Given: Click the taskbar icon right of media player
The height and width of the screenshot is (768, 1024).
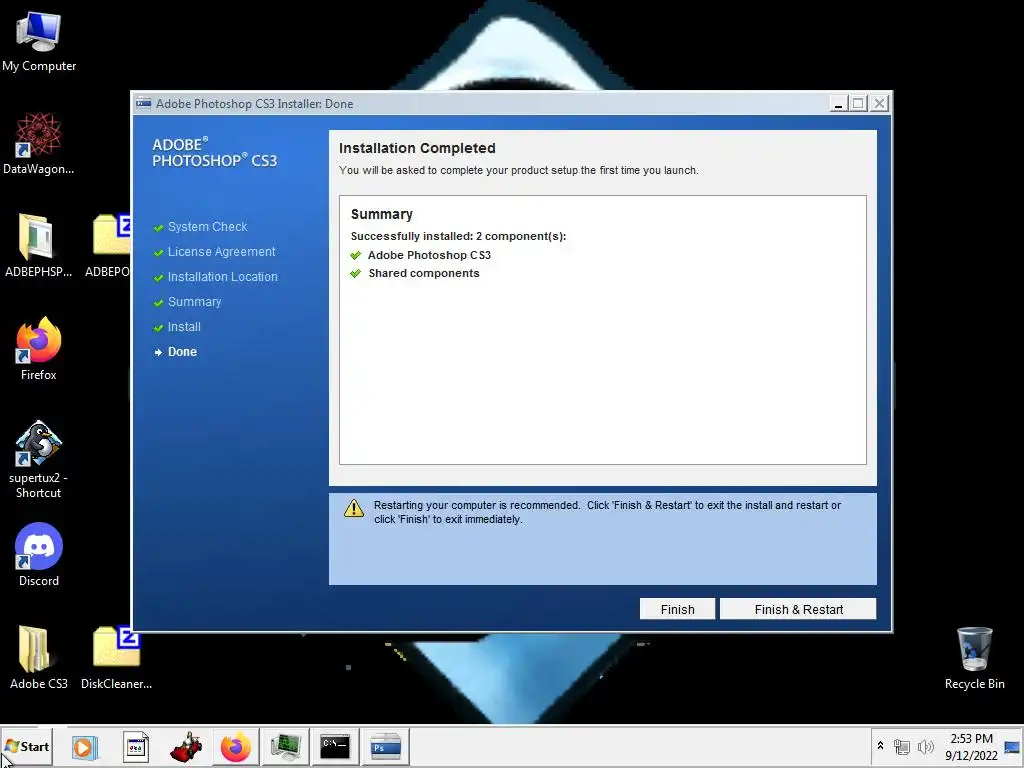Looking at the screenshot, I should click(136, 746).
